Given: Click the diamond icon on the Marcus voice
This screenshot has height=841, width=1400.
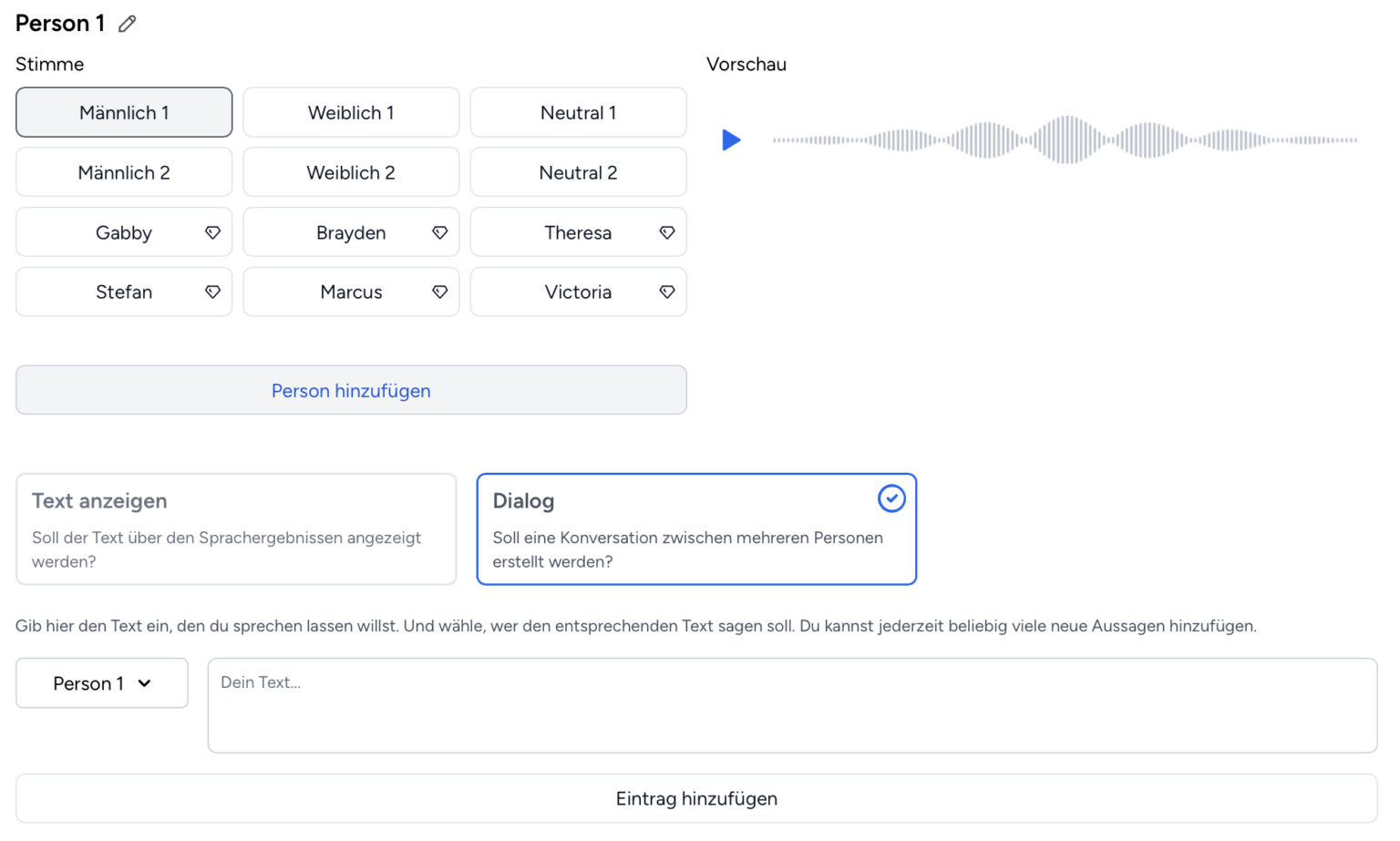Looking at the screenshot, I should coord(440,292).
